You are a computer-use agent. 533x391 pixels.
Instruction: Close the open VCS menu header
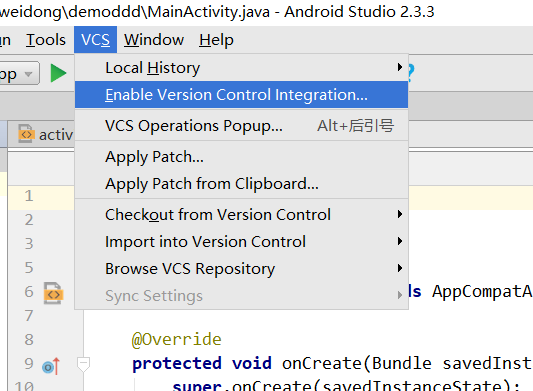tap(96, 40)
